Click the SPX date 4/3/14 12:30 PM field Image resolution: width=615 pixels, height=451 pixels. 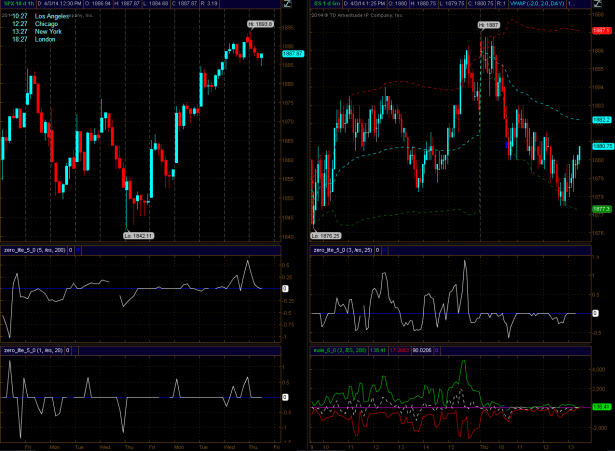(59, 4)
